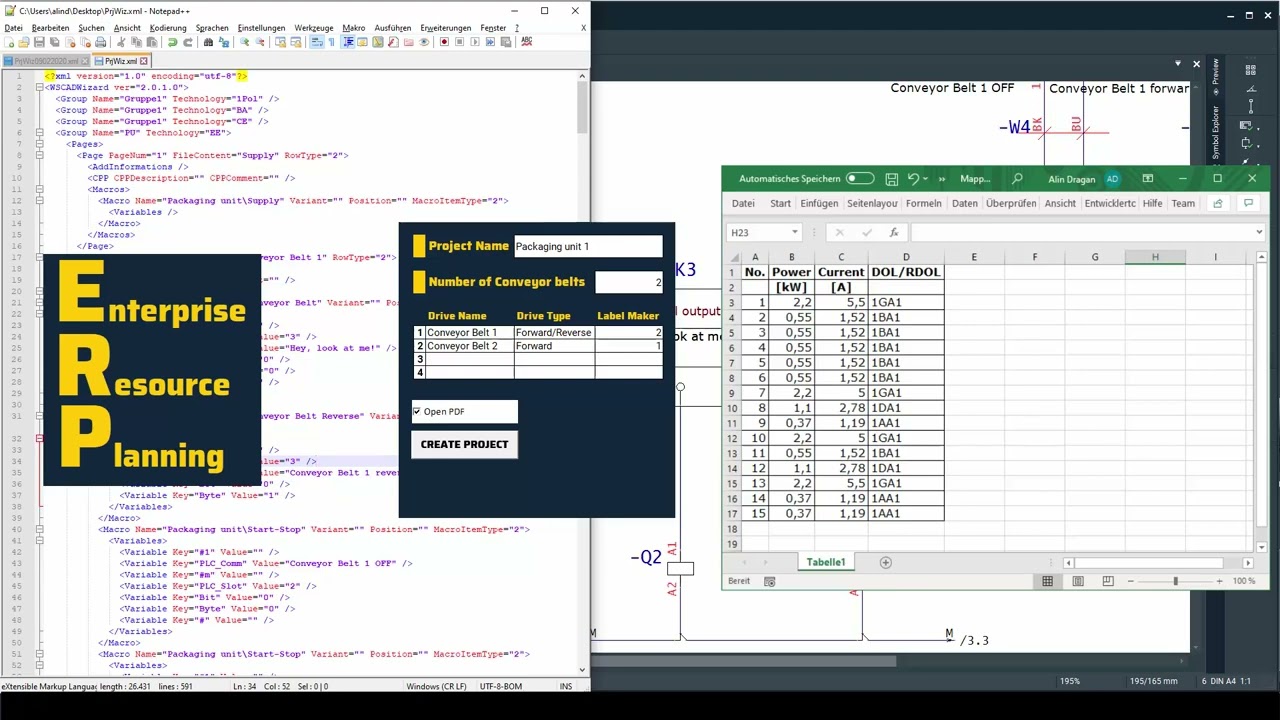
Task: Click the Excel zoom in plus button
Action: pyautogui.click(x=1220, y=581)
